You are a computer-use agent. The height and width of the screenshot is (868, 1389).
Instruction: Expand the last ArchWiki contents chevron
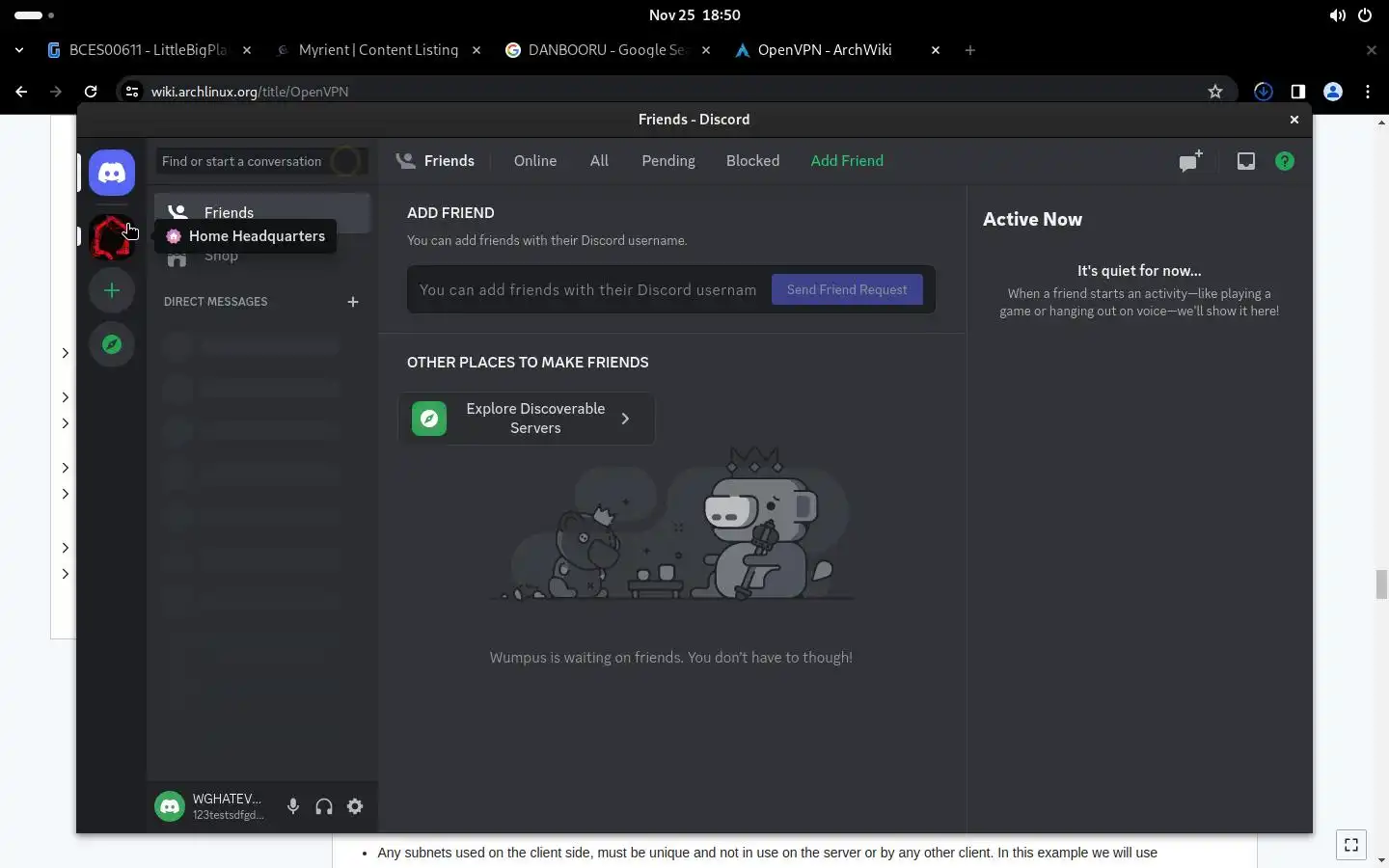click(x=66, y=574)
